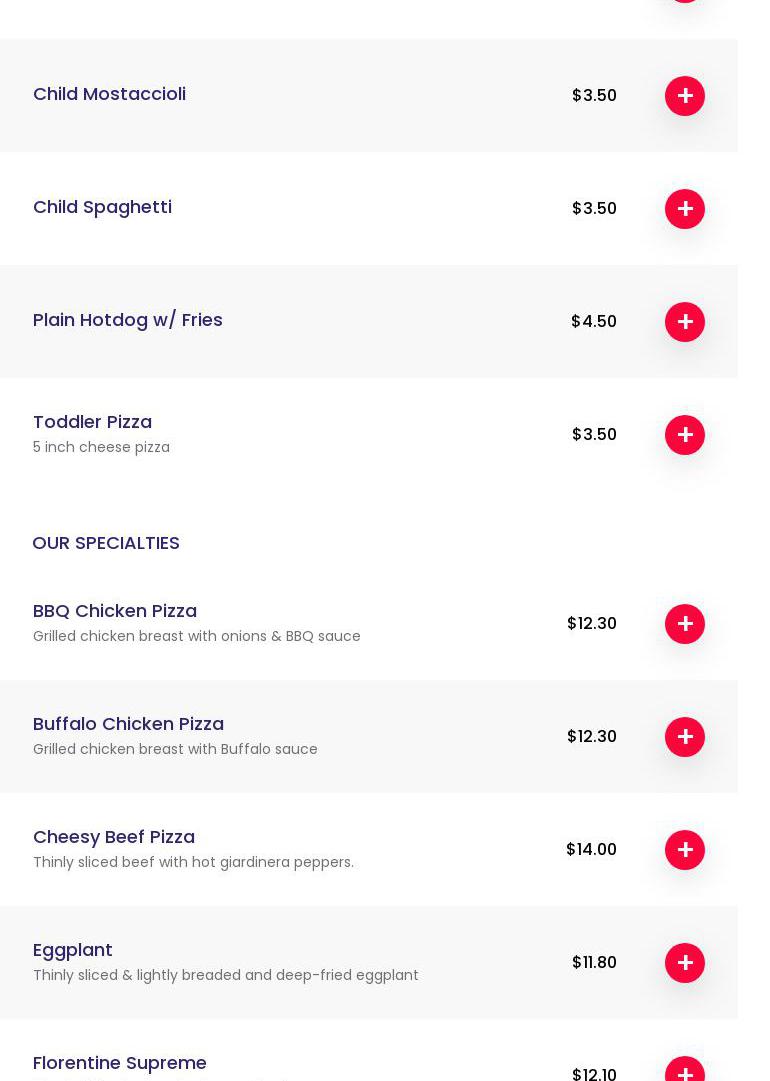Open the Child Mostaccioli item name
The width and height of the screenshot is (770, 1081).
click(109, 94)
